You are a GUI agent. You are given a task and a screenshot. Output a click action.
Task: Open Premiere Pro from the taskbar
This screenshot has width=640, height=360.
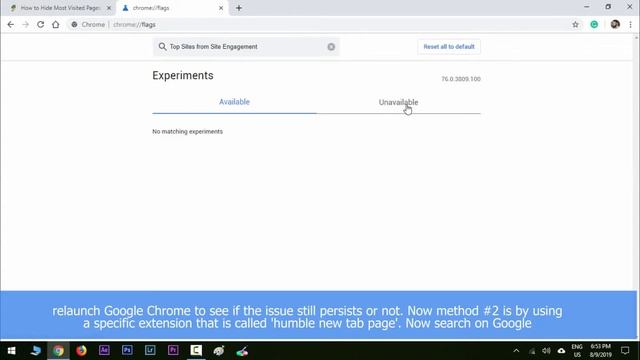pyautogui.click(x=173, y=350)
